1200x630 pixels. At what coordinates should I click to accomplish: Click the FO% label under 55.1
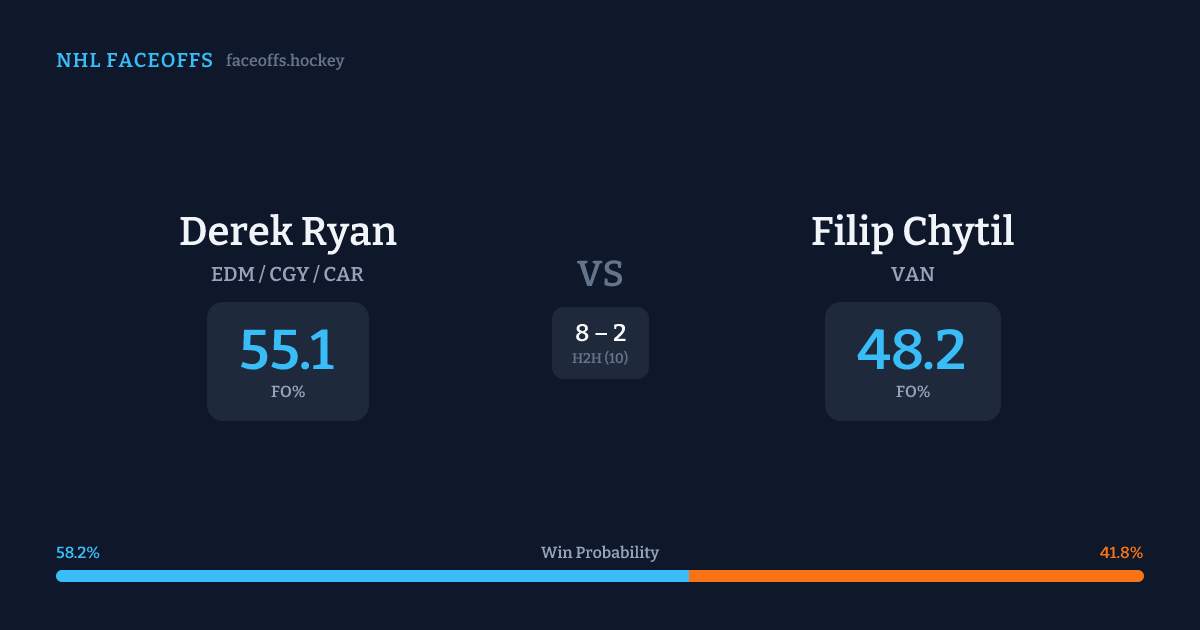(288, 392)
